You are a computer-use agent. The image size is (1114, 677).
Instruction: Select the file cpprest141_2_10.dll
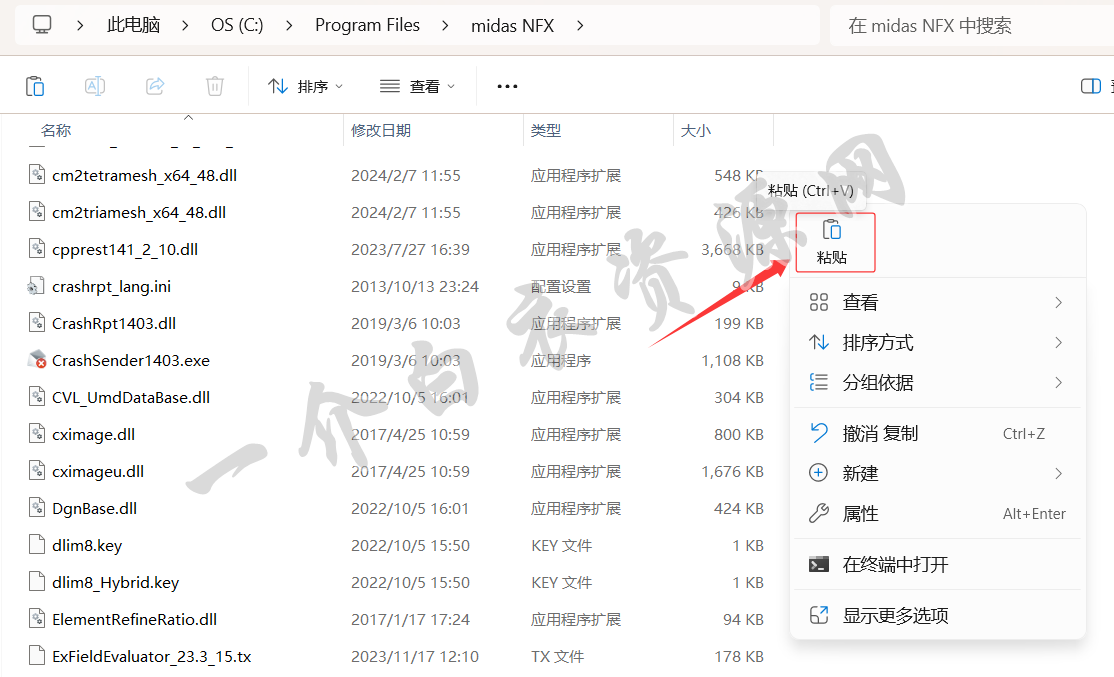pyautogui.click(x=124, y=249)
